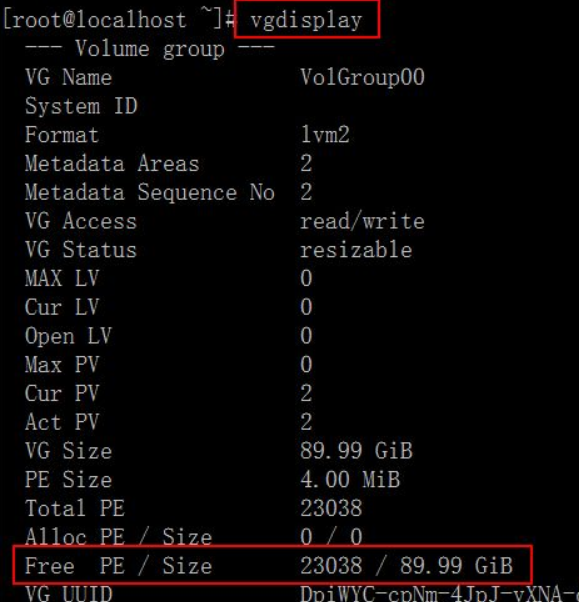Select the lvm2 format value
Screen dimensions: 579x602
[x=325, y=135]
